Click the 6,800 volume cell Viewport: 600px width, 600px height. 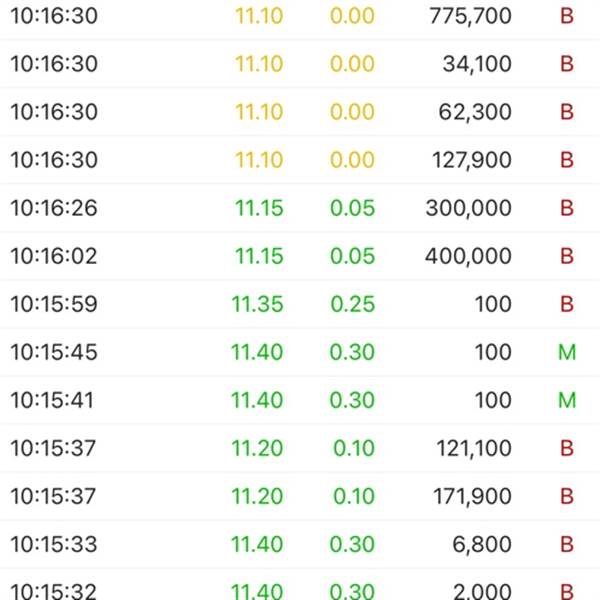coord(482,544)
